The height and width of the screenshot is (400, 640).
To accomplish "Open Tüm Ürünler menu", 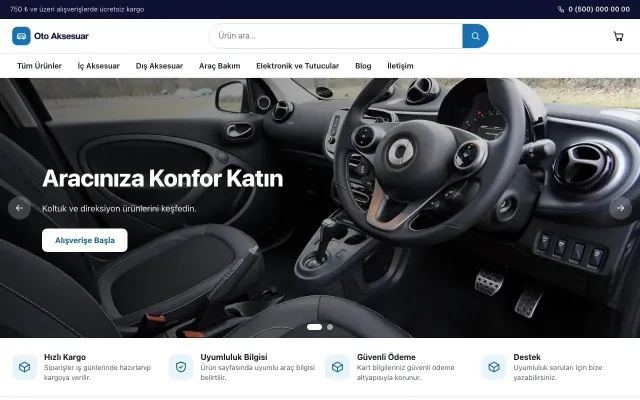I will point(39,66).
